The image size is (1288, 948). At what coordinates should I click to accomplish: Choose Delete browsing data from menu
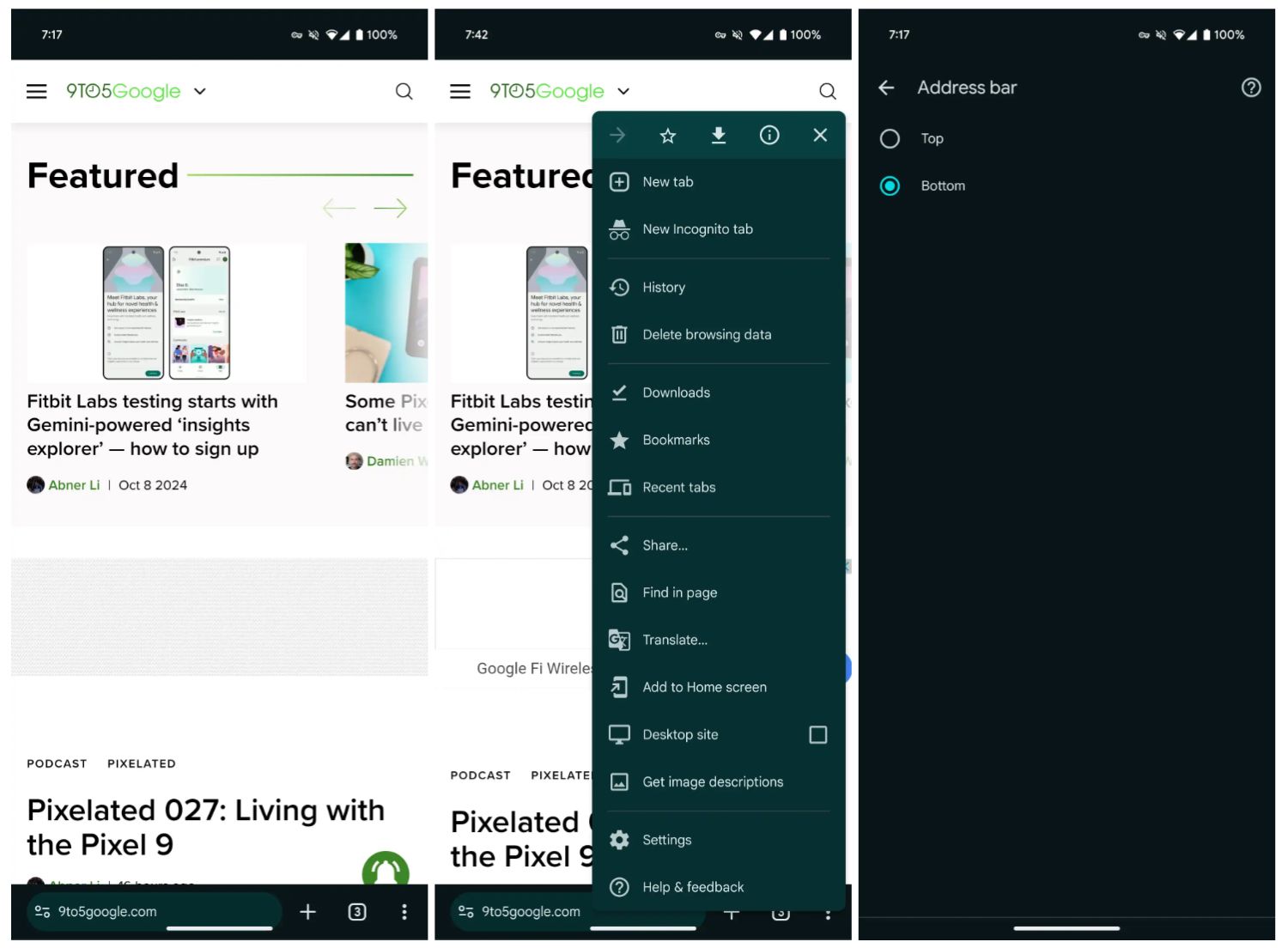click(707, 335)
